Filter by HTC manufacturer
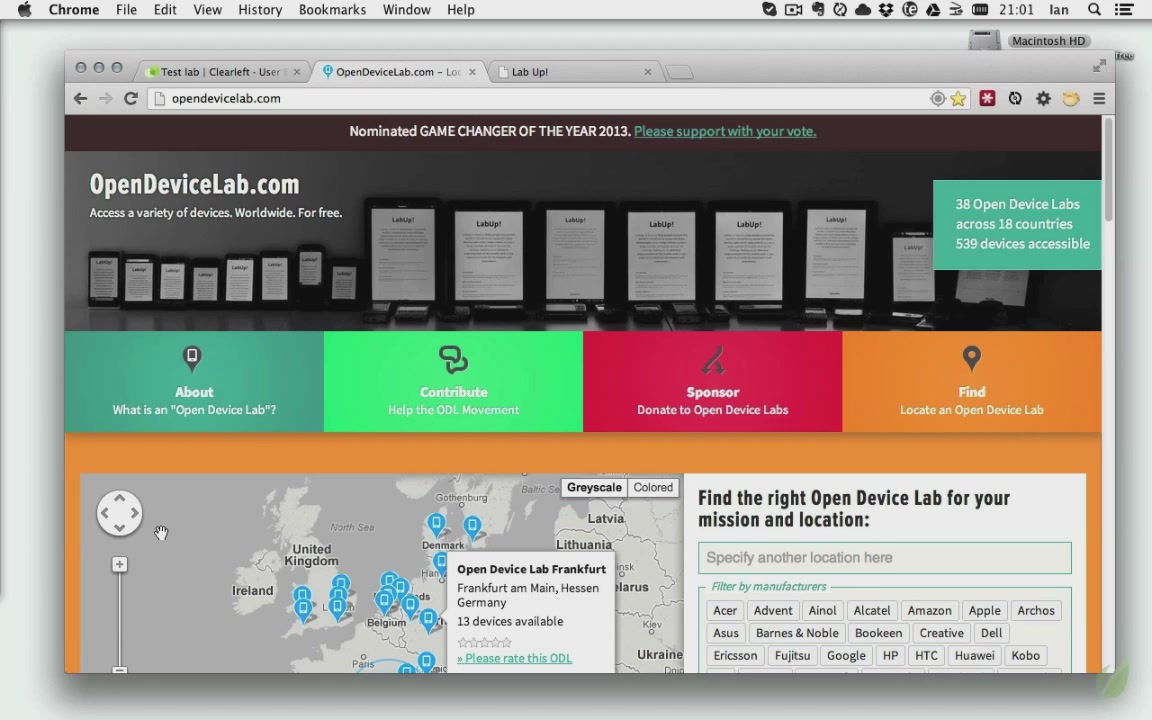Viewport: 1152px width, 720px height. pyautogui.click(x=926, y=655)
